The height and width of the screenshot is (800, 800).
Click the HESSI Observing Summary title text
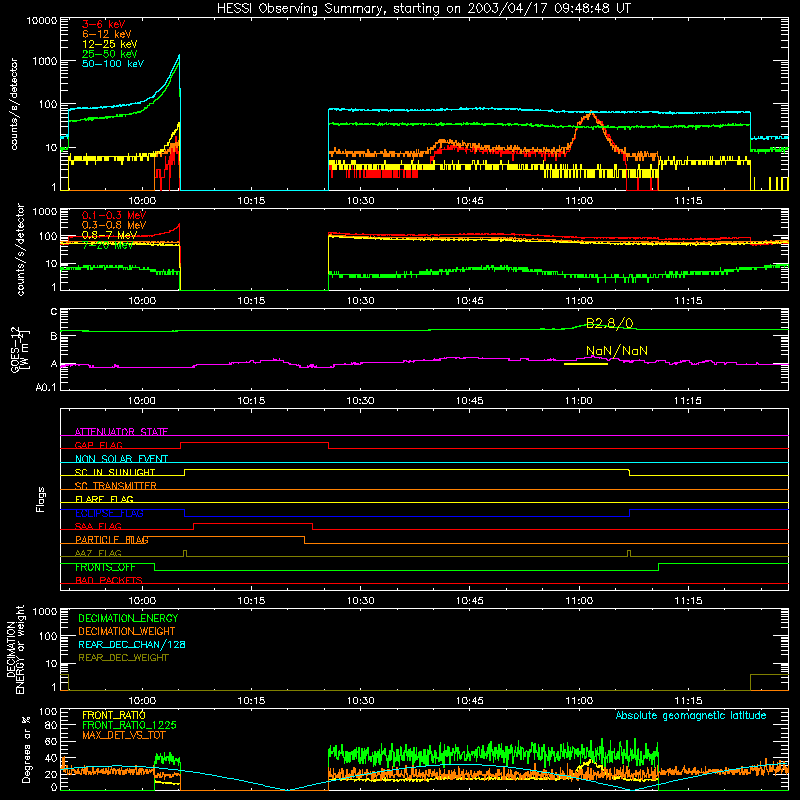click(424, 8)
